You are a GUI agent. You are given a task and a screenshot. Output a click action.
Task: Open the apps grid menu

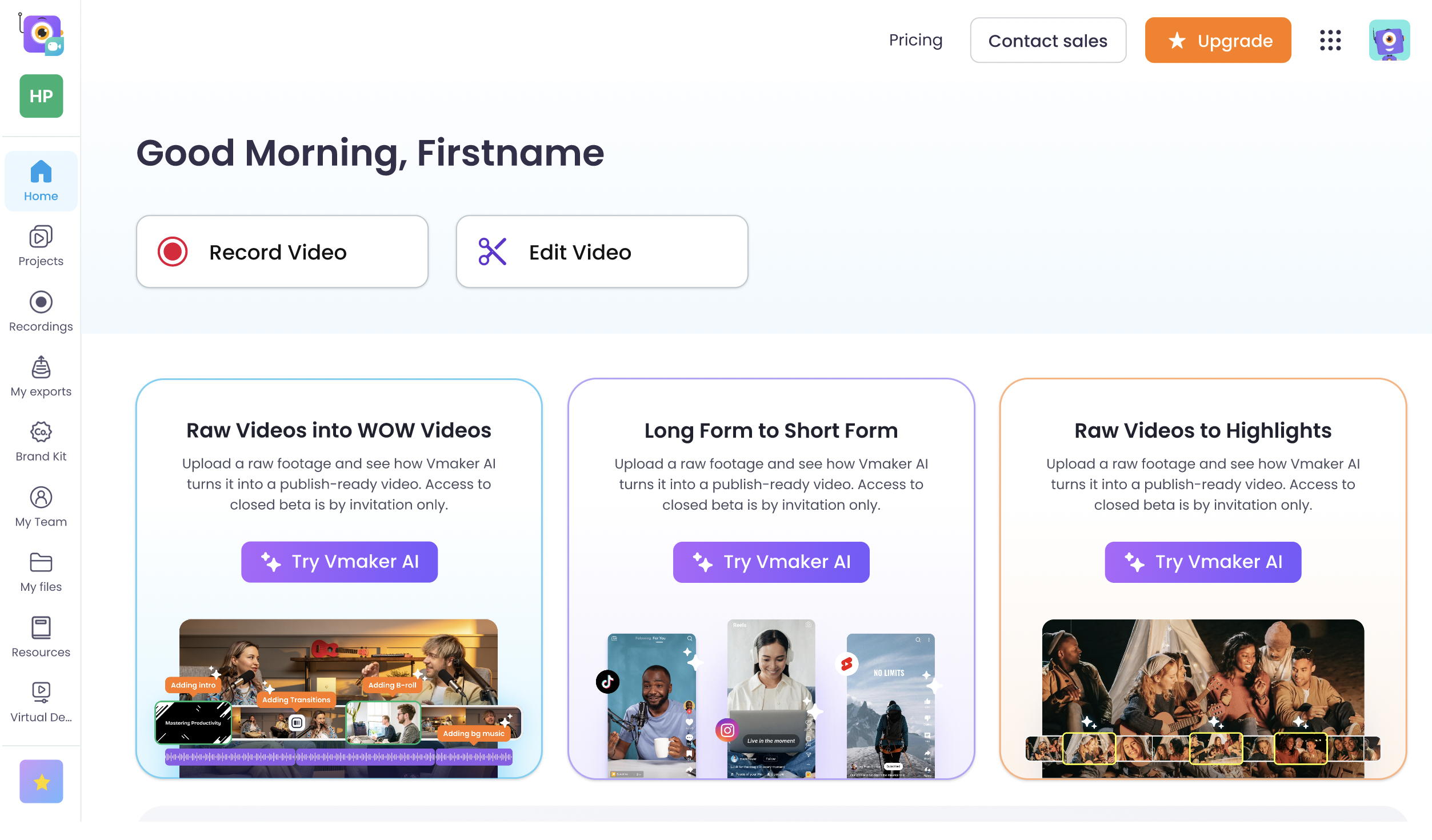(x=1330, y=41)
